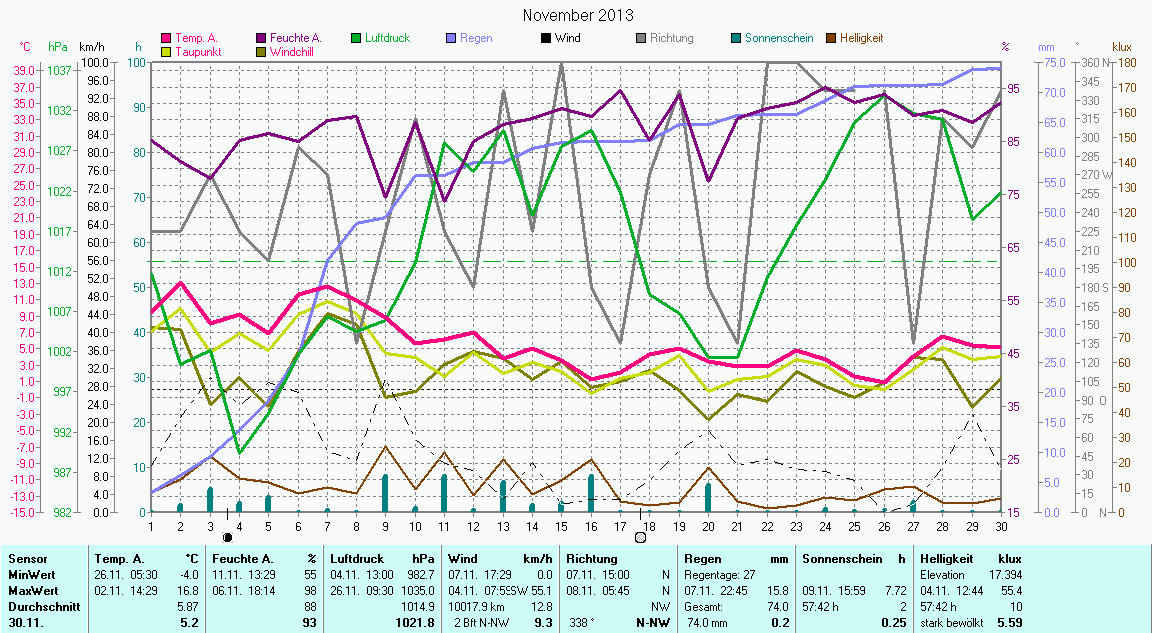Click the yellow Taupunkt legend swatch
The image size is (1152, 633).
pos(166,51)
